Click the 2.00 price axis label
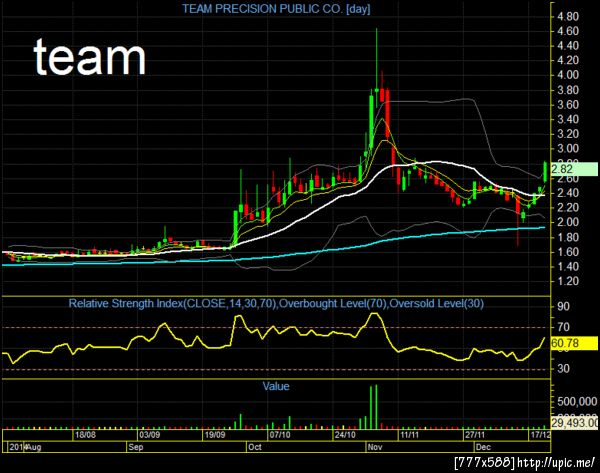This screenshot has width=600, height=473. pyautogui.click(x=568, y=222)
